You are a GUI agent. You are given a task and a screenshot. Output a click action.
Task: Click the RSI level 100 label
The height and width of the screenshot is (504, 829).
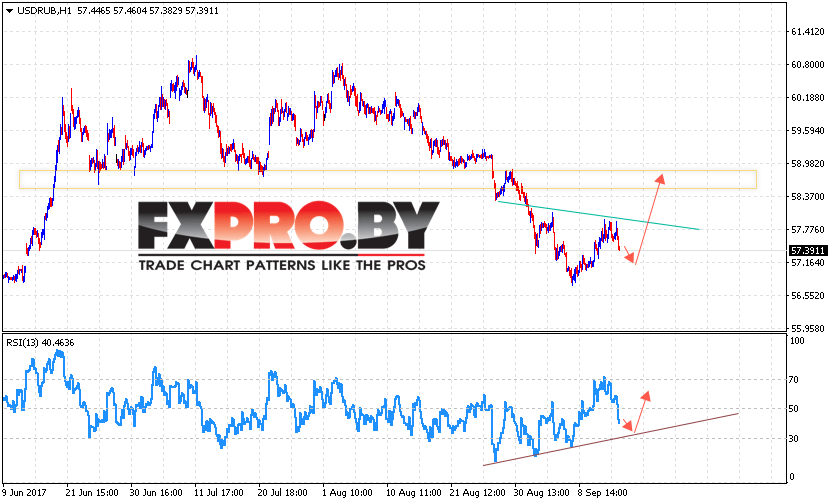(x=797, y=341)
